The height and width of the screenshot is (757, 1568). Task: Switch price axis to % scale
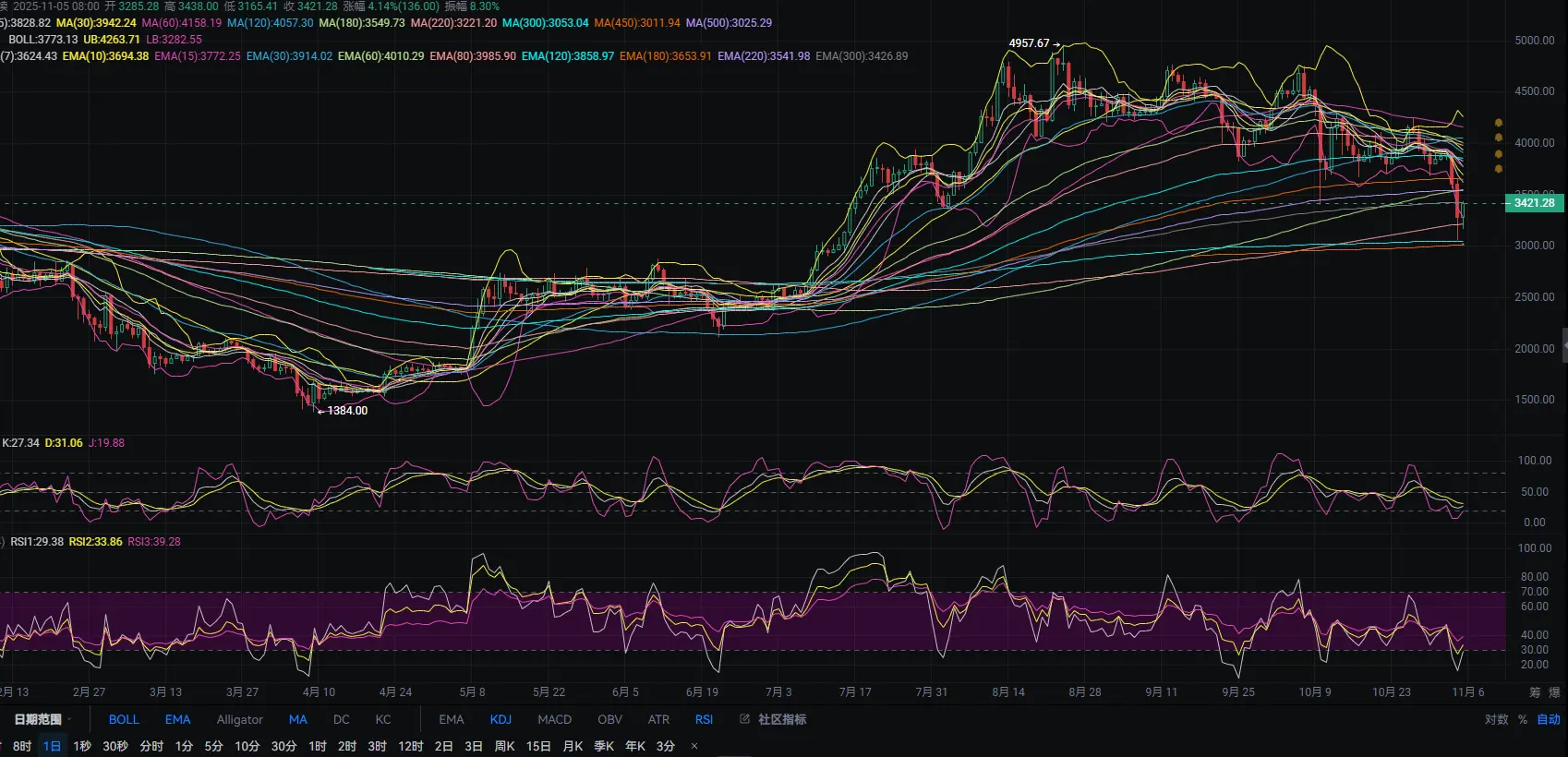coord(1523,719)
